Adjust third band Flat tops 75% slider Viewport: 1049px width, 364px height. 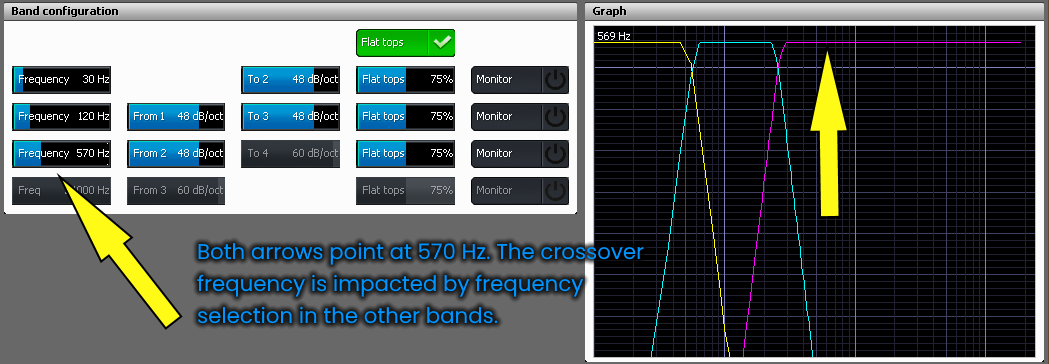[x=405, y=153]
